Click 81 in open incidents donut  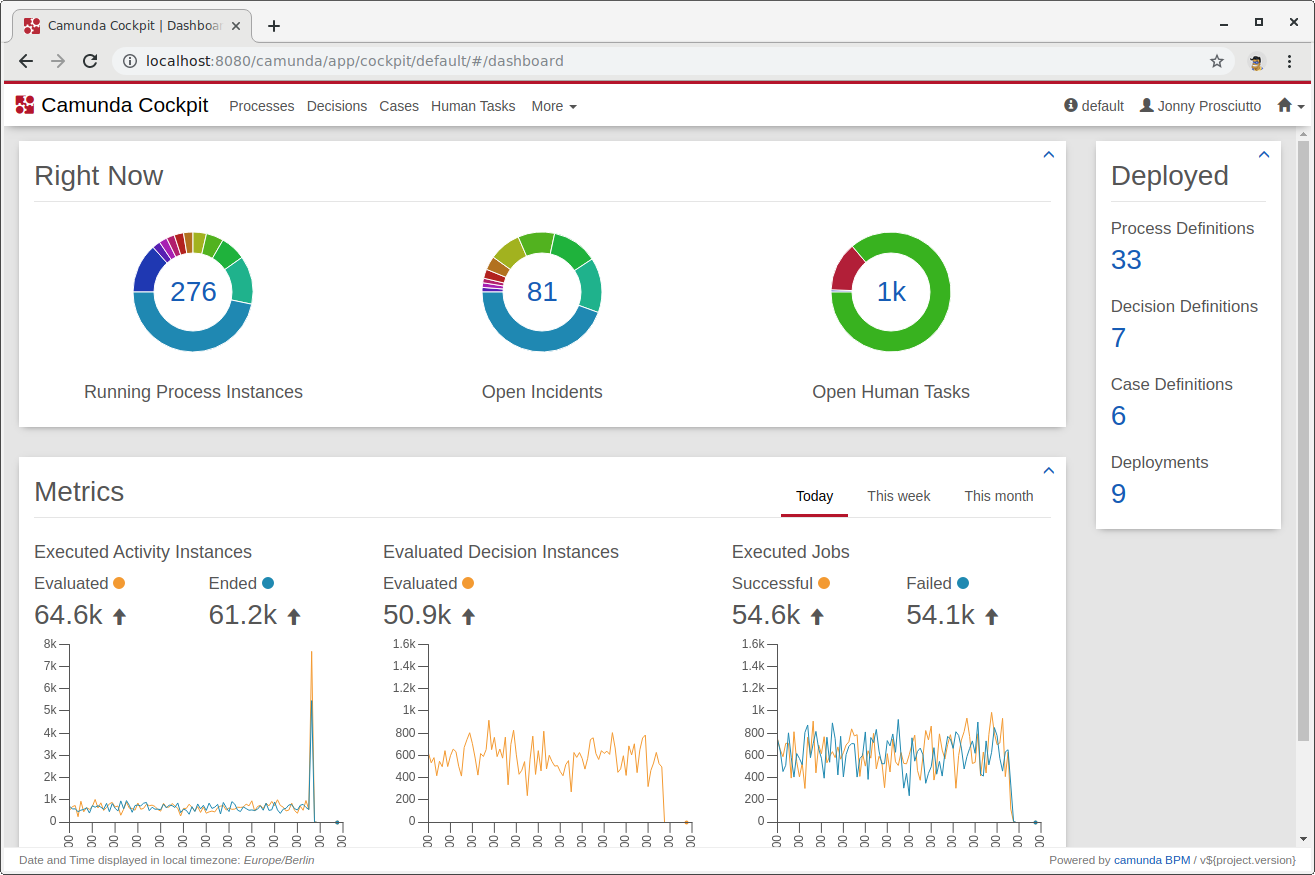tap(542, 291)
